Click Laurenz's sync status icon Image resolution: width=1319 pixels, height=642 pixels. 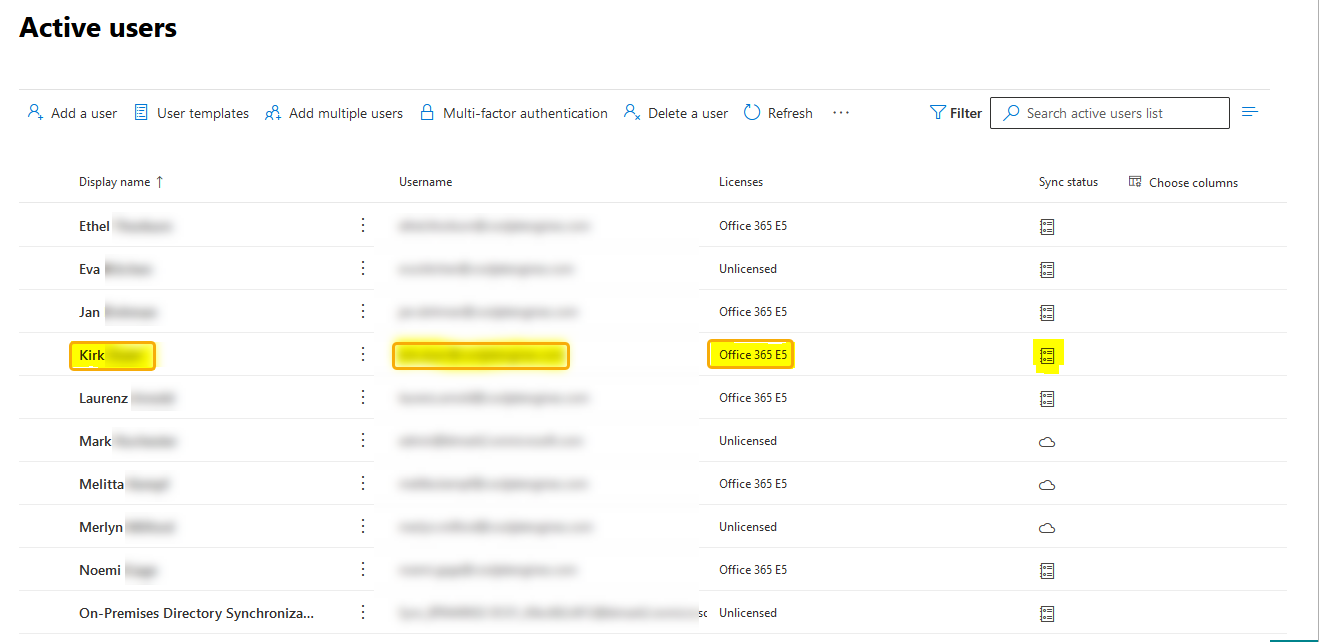[x=1047, y=399]
